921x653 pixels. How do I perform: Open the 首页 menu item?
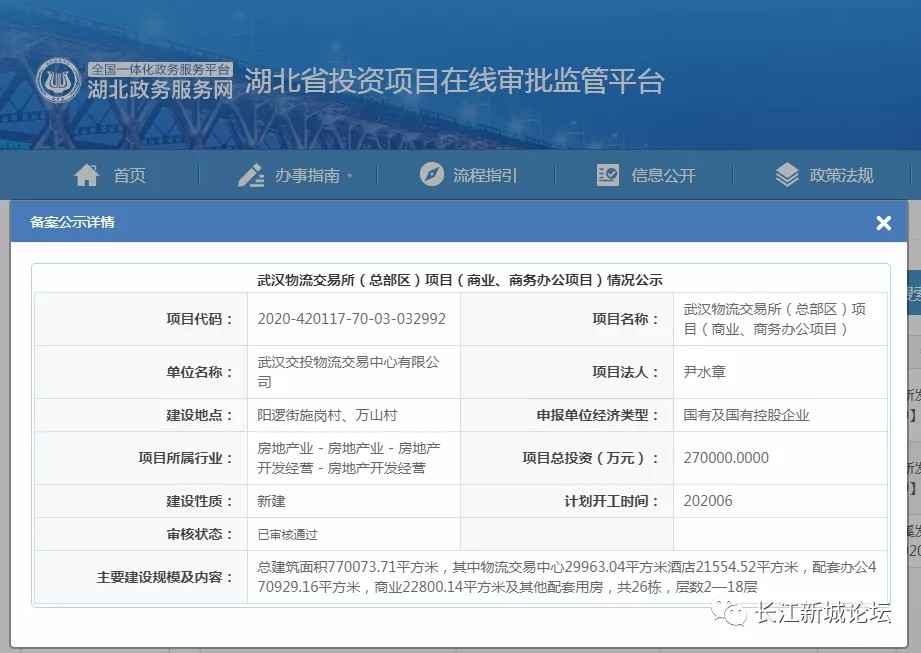click(129, 175)
